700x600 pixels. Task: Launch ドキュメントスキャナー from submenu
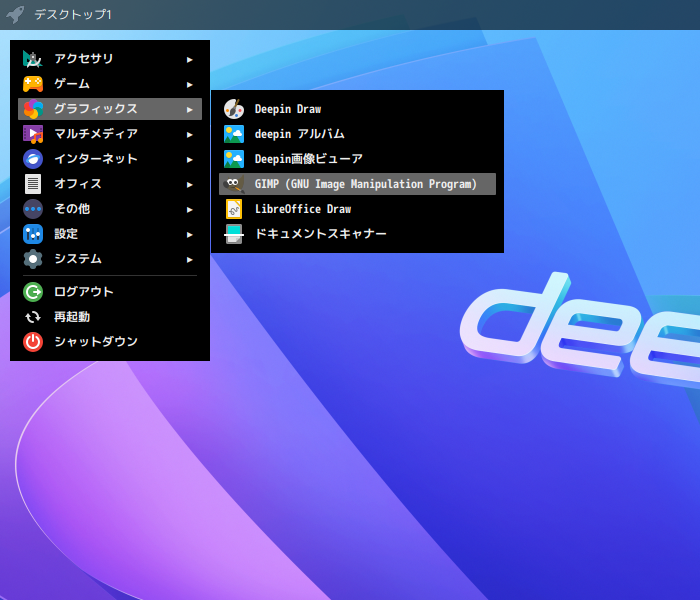coord(357,234)
